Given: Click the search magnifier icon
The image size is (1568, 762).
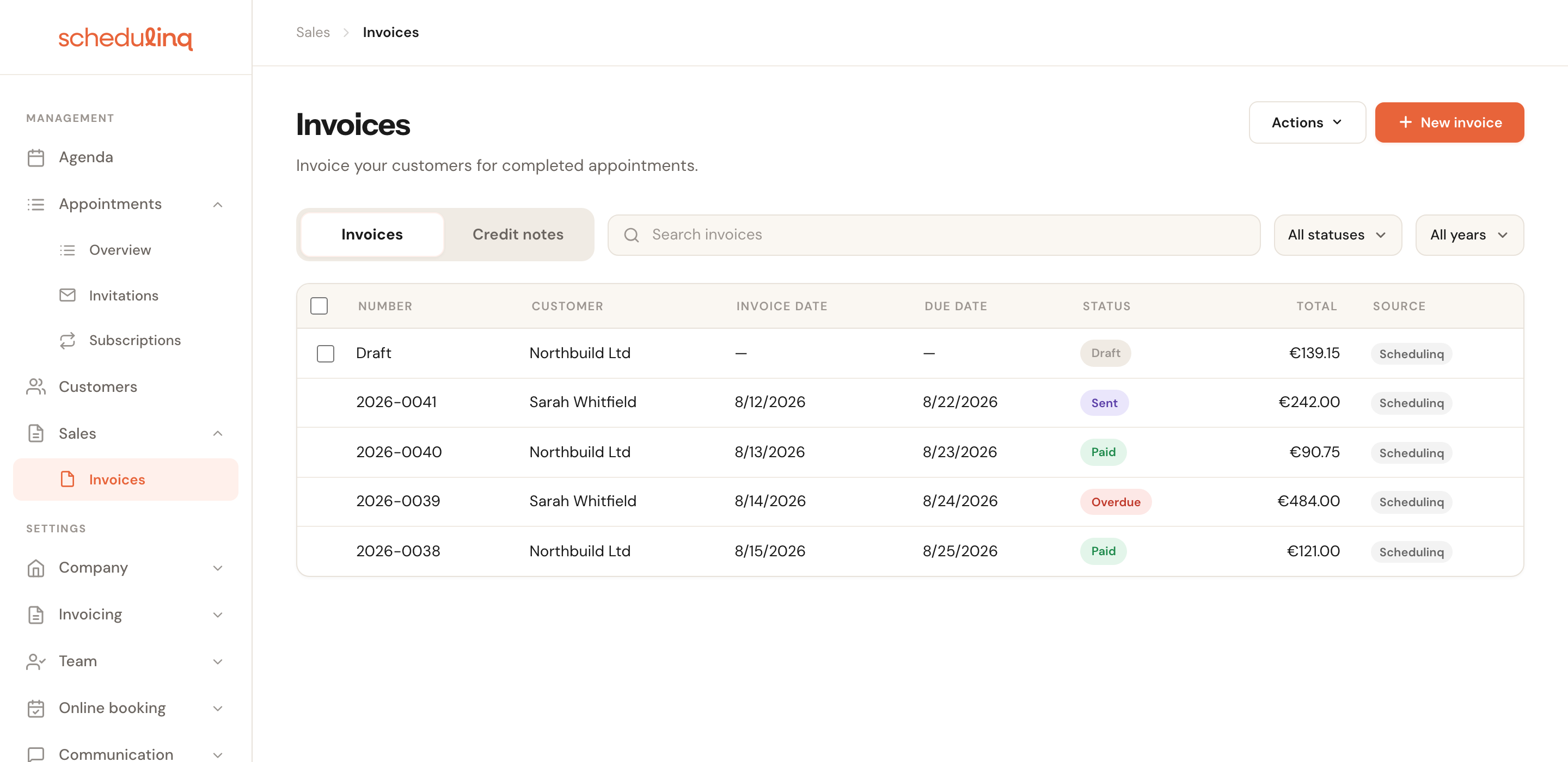Looking at the screenshot, I should pyautogui.click(x=631, y=235).
